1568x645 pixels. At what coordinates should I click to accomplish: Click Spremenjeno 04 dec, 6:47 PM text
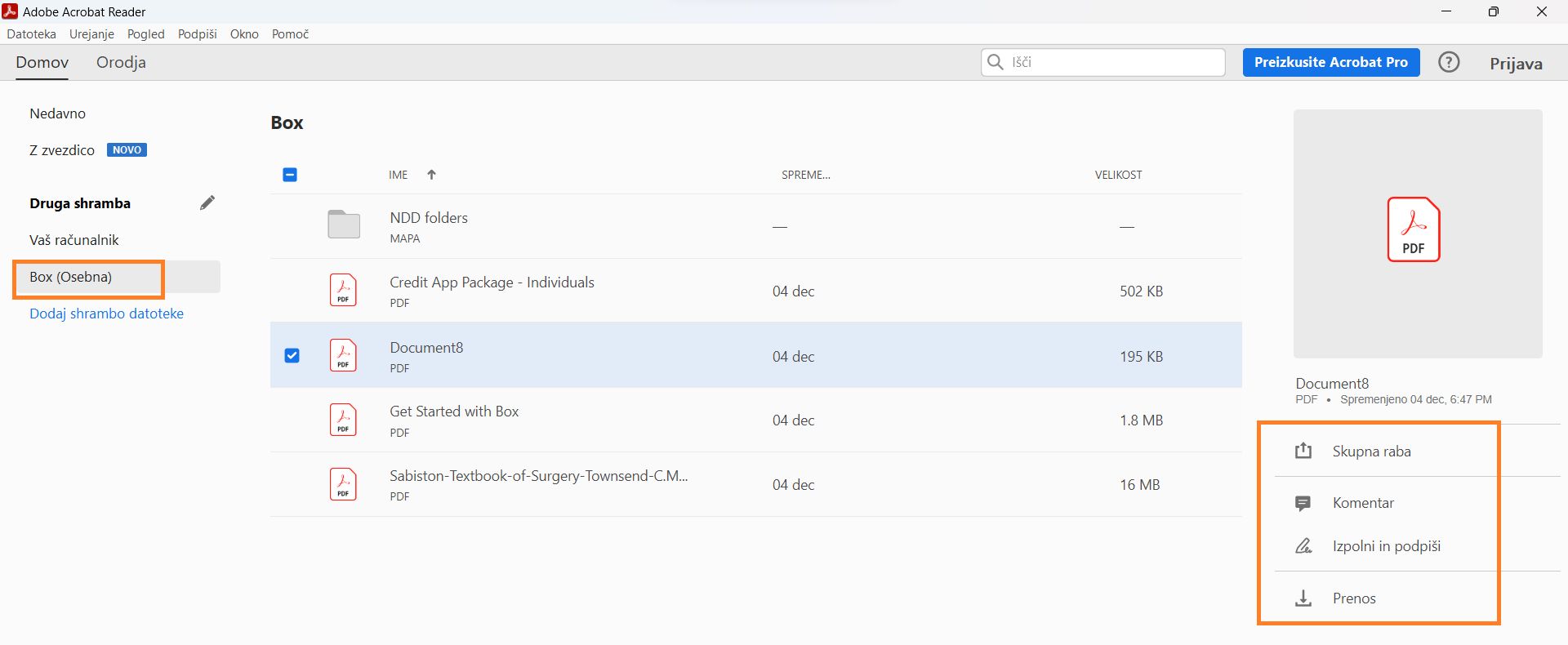pos(1416,400)
